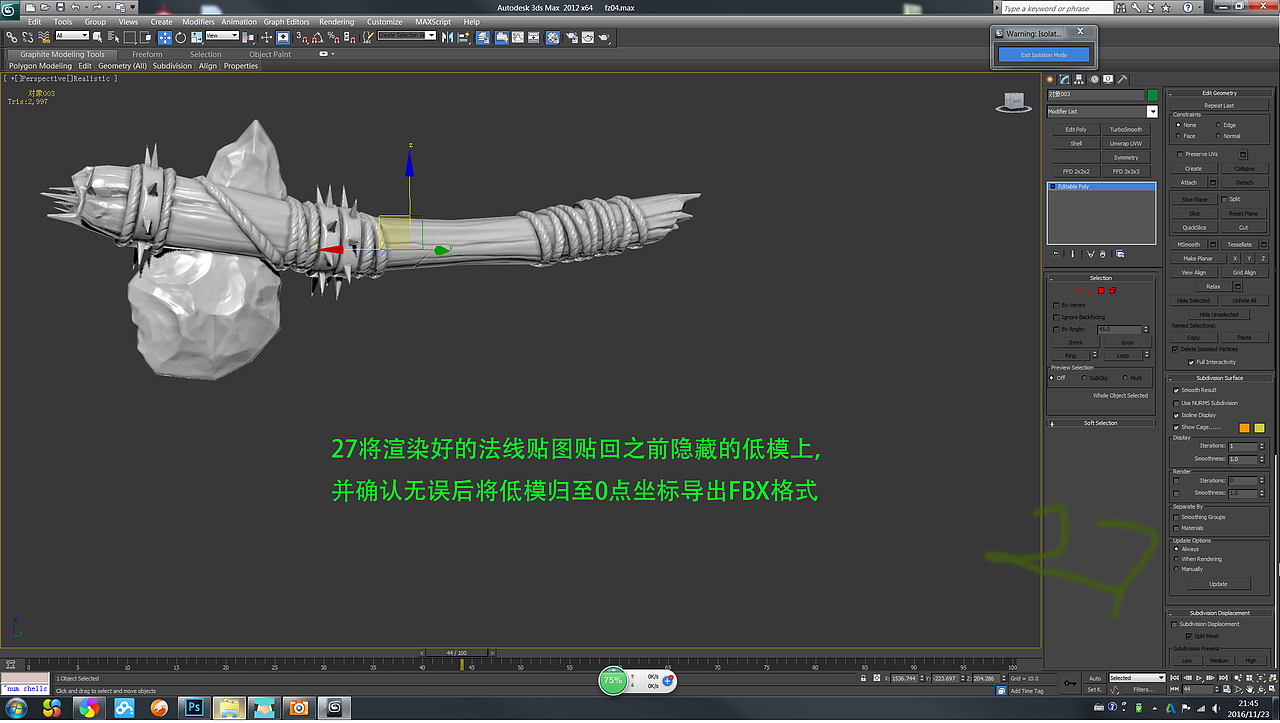Enable the By Vertex checkbox

(x=1056, y=305)
